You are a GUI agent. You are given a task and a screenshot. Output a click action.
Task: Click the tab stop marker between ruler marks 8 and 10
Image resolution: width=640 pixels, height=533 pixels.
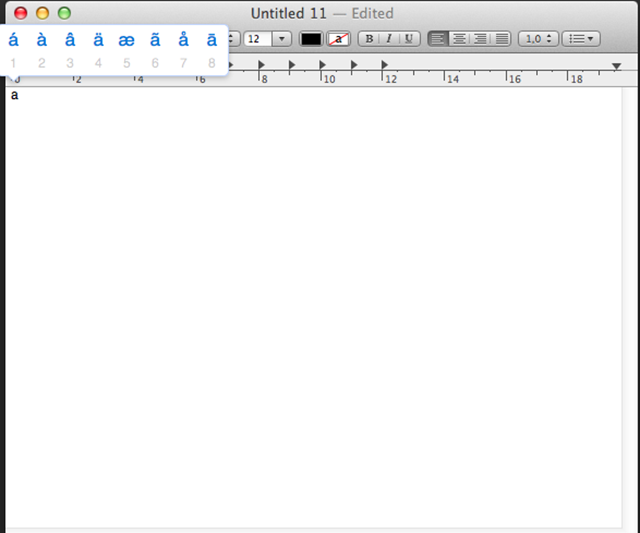coord(292,64)
